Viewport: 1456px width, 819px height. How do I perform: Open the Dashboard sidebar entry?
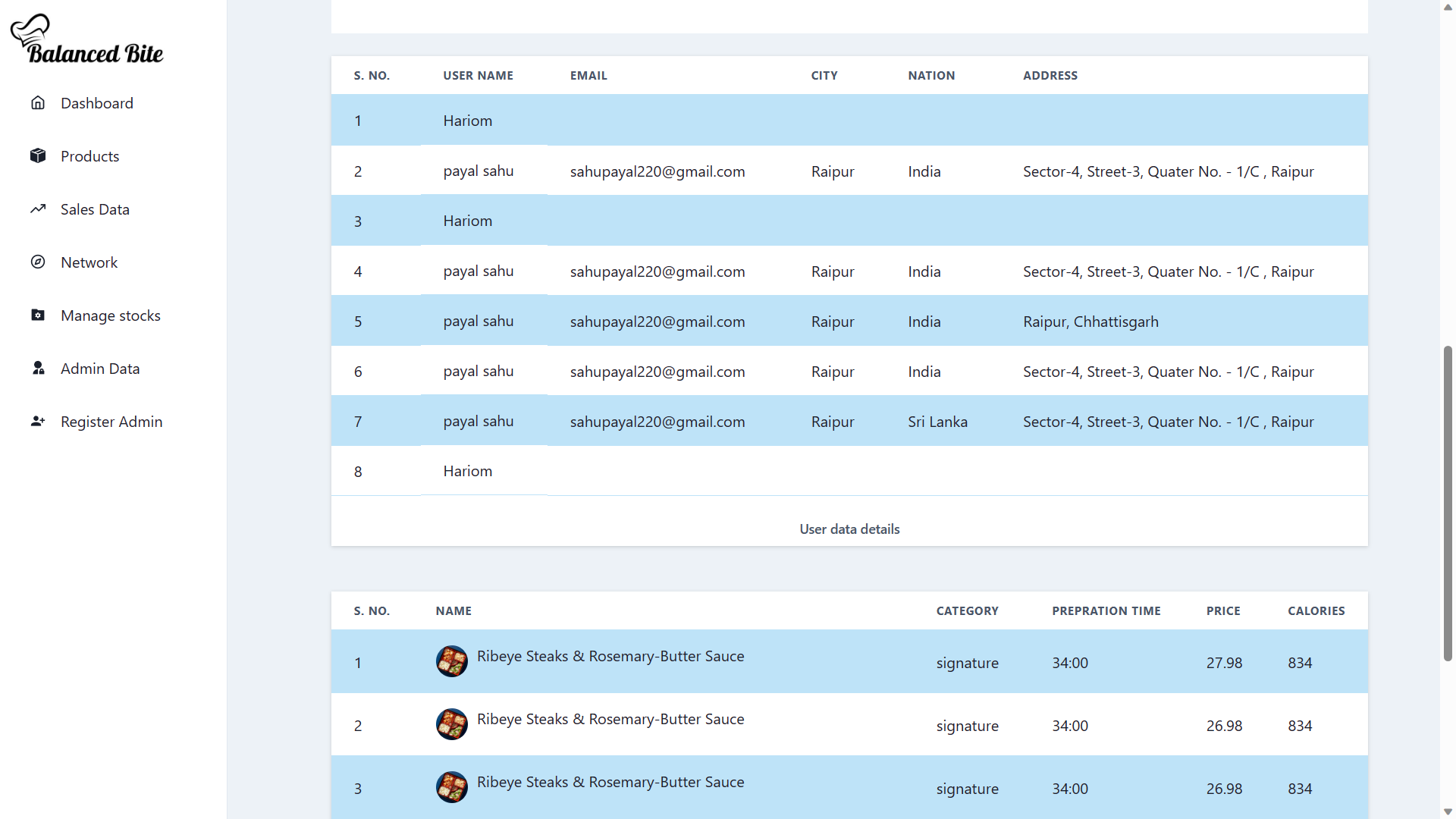(x=97, y=102)
